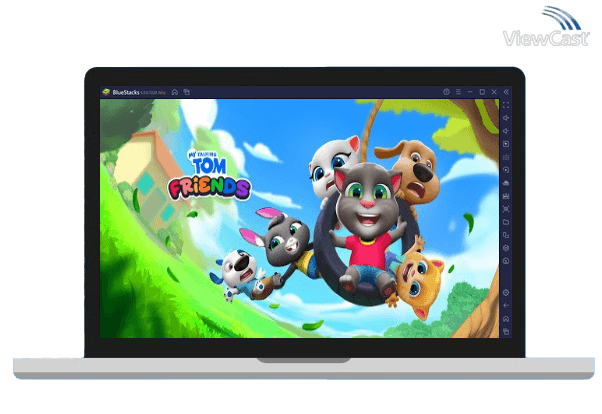Go to Android home via sidebar bottom icon
The width and height of the screenshot is (602, 414).
click(x=506, y=319)
